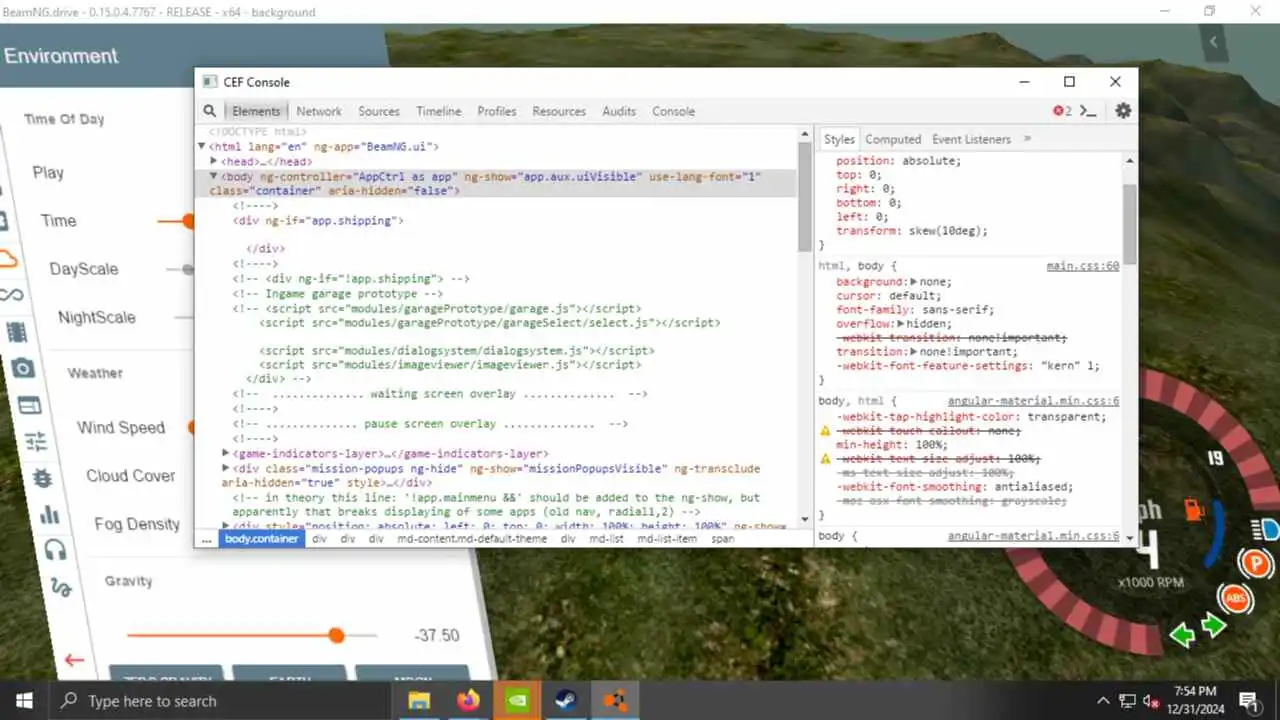
Task: Collapse the body ng-controller node
Action: (213, 176)
